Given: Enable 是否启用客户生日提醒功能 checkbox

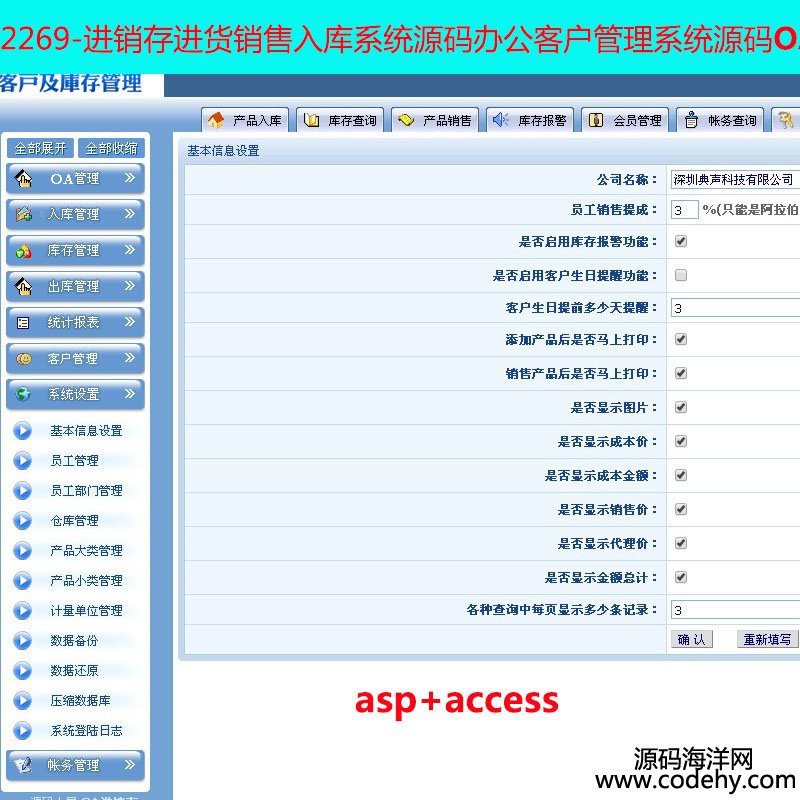Looking at the screenshot, I should pyautogui.click(x=681, y=276).
